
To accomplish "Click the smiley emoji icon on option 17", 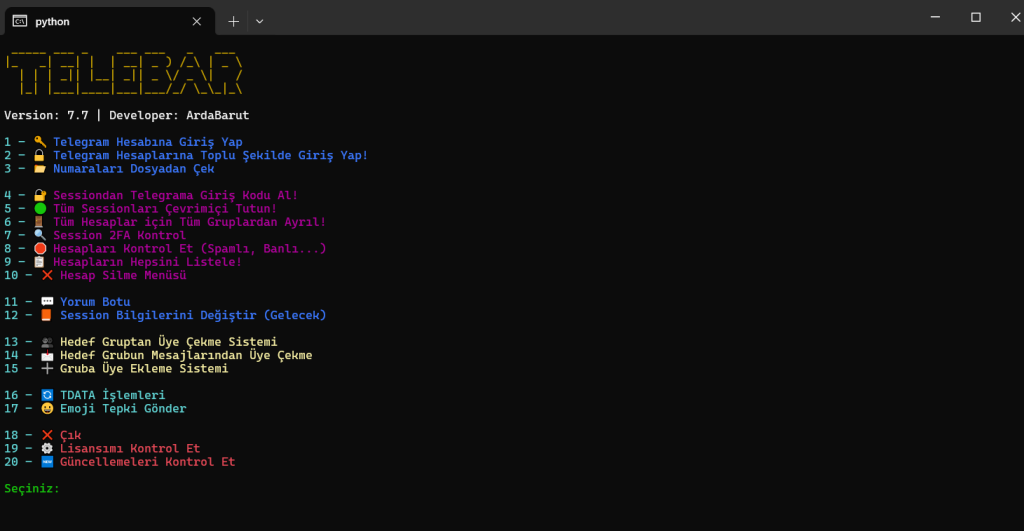I will (x=47, y=408).
